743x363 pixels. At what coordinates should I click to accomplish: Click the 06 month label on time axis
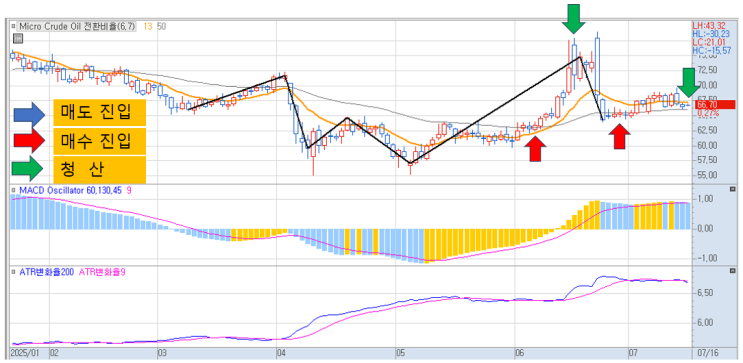[519, 354]
